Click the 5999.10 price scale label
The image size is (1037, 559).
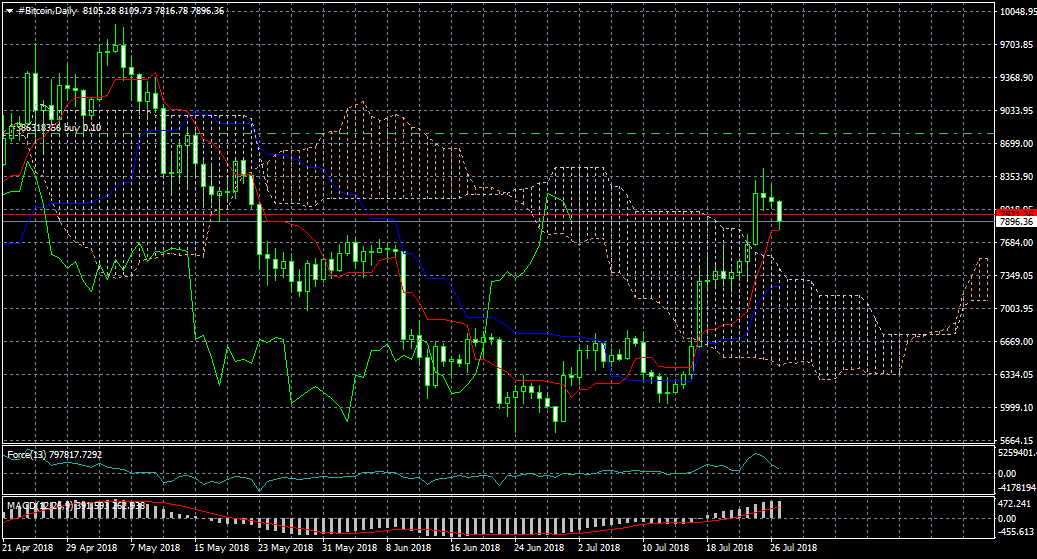pos(1016,408)
